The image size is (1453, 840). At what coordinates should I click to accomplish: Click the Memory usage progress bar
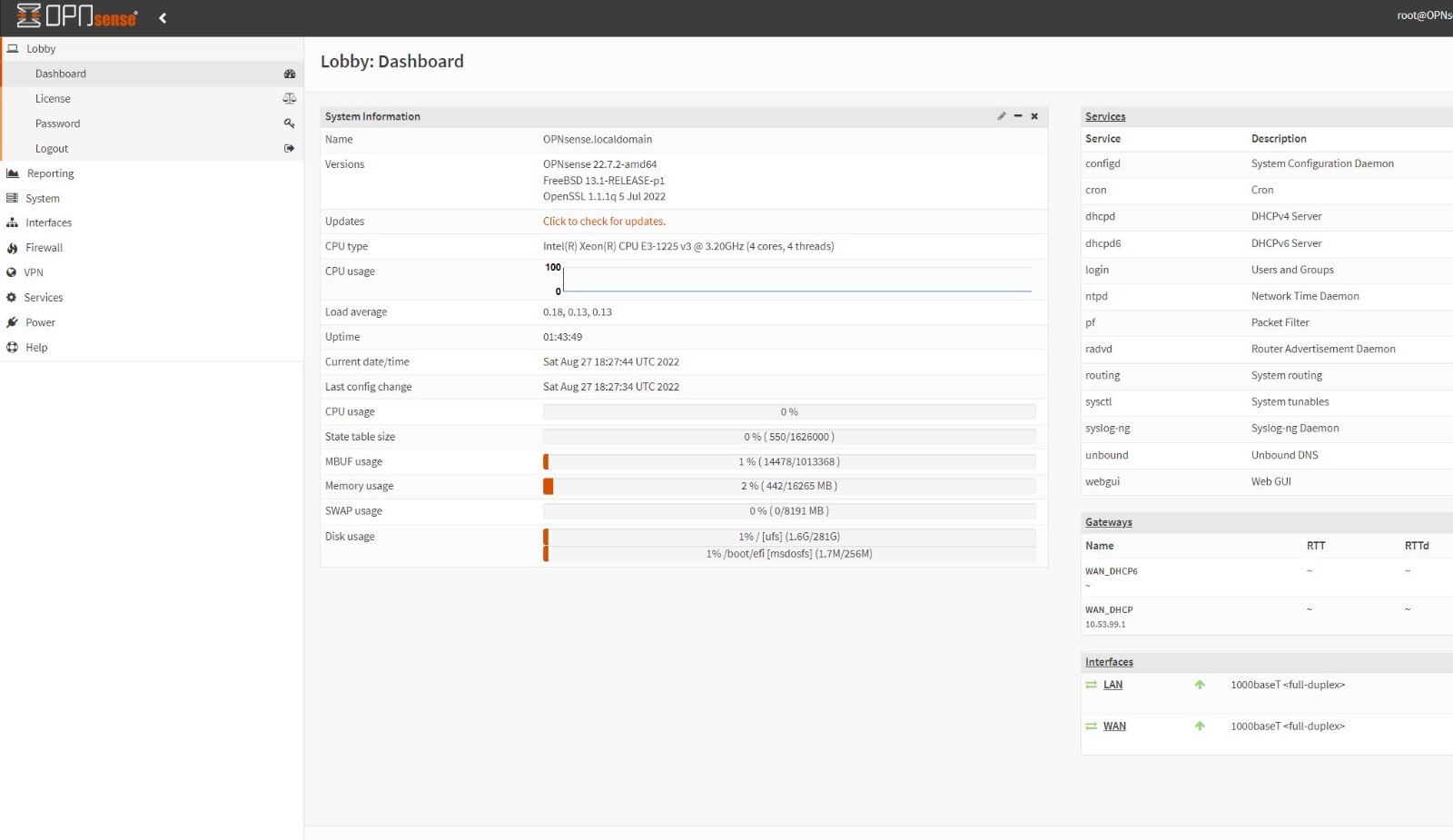pos(789,486)
